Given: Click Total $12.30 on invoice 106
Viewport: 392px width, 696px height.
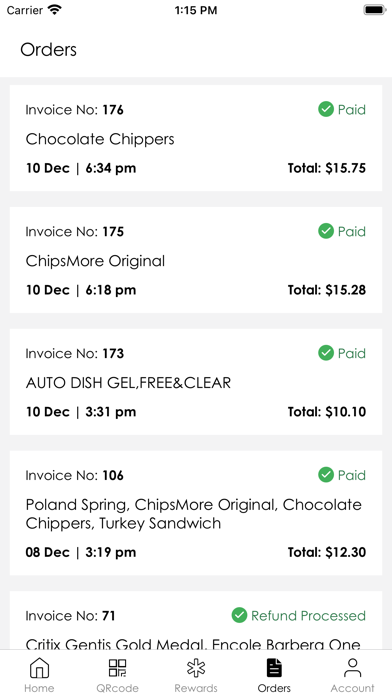Looking at the screenshot, I should pos(327,552).
